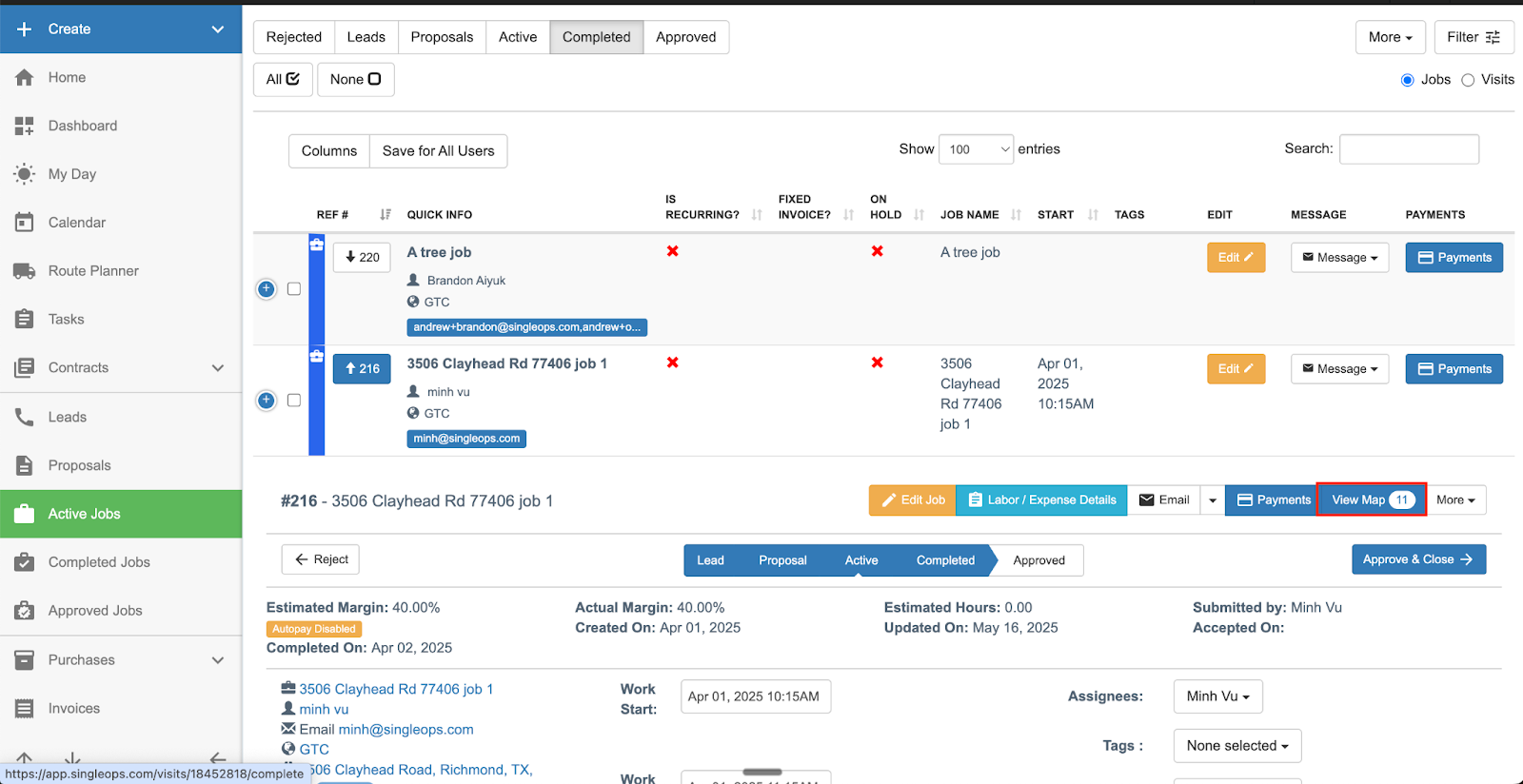Expand the Assignees Minh Vu dropdown

point(1217,696)
